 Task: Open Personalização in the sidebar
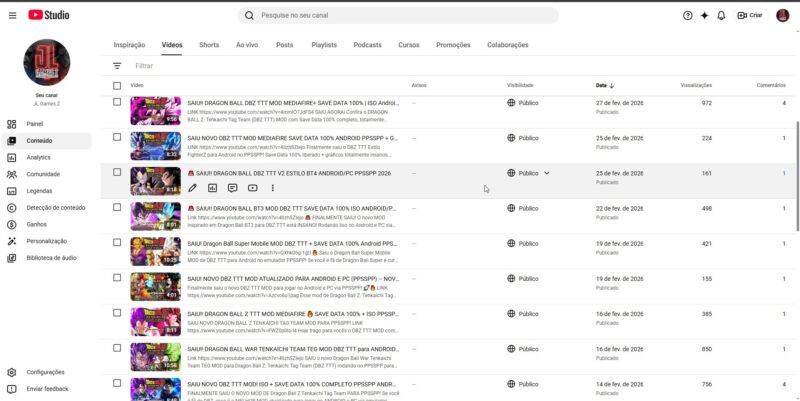point(46,241)
